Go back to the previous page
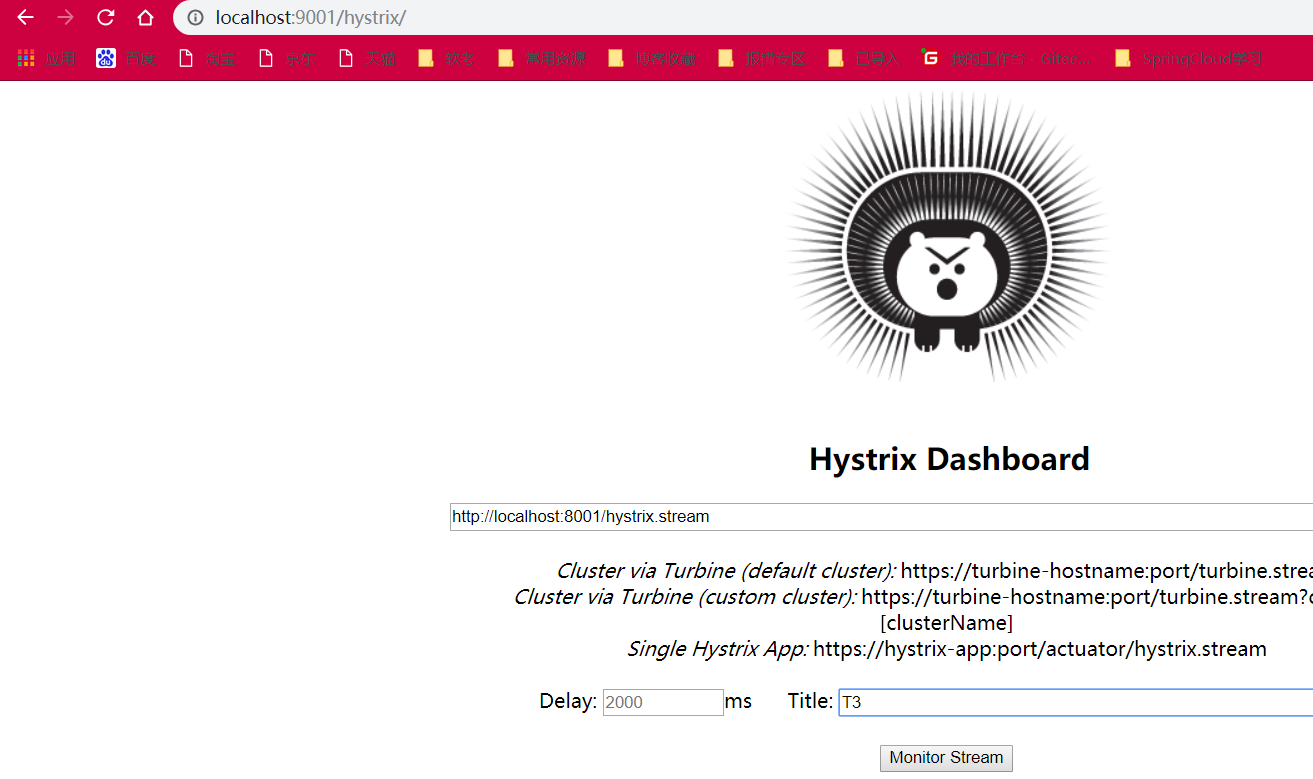1313x779 pixels. [26, 17]
